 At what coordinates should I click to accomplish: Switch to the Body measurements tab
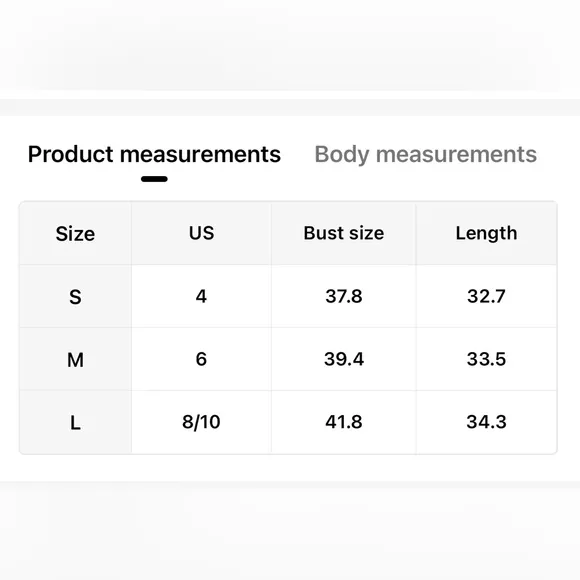(425, 155)
